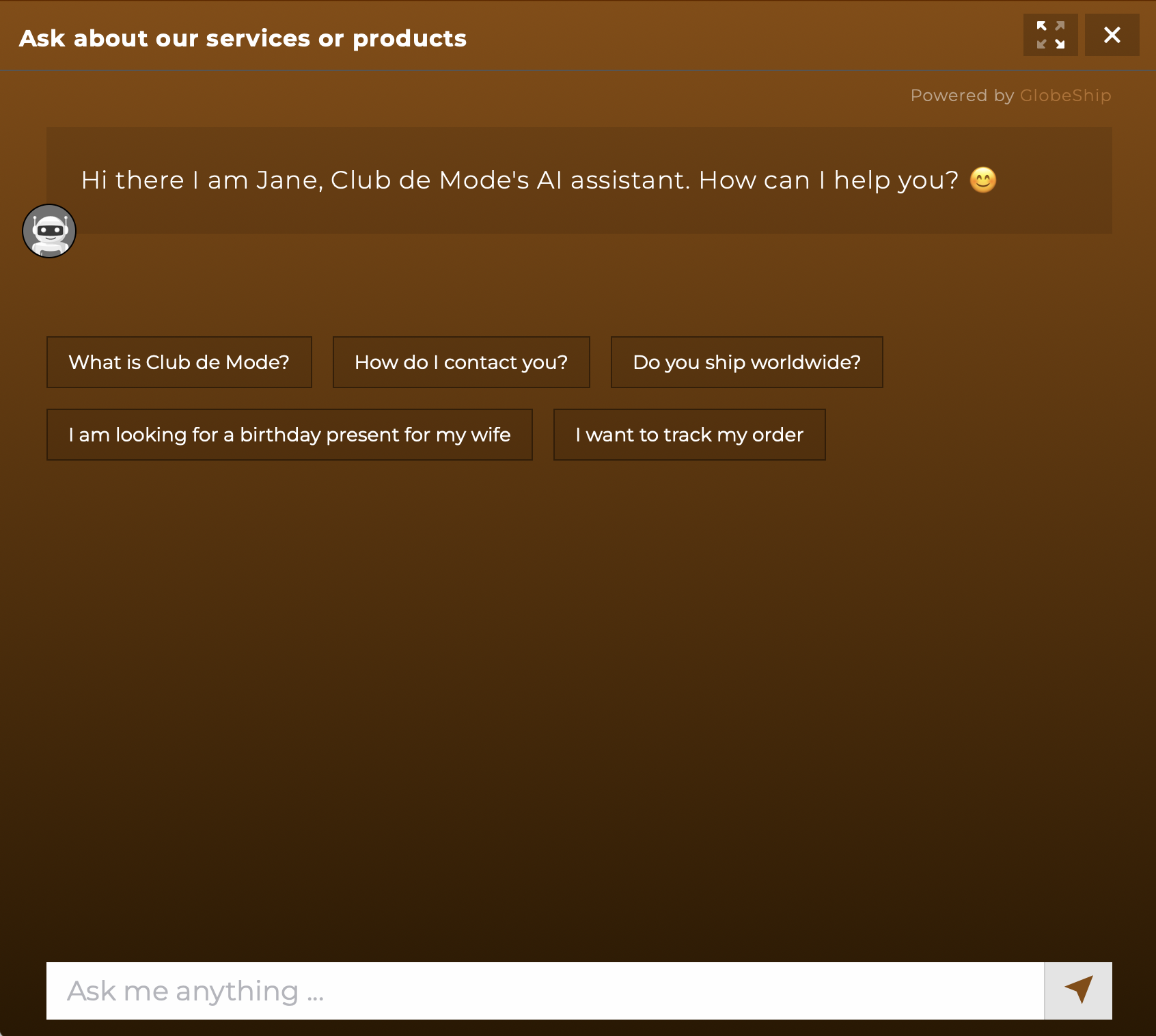Ask "What is Club de Mode?"

(x=179, y=362)
